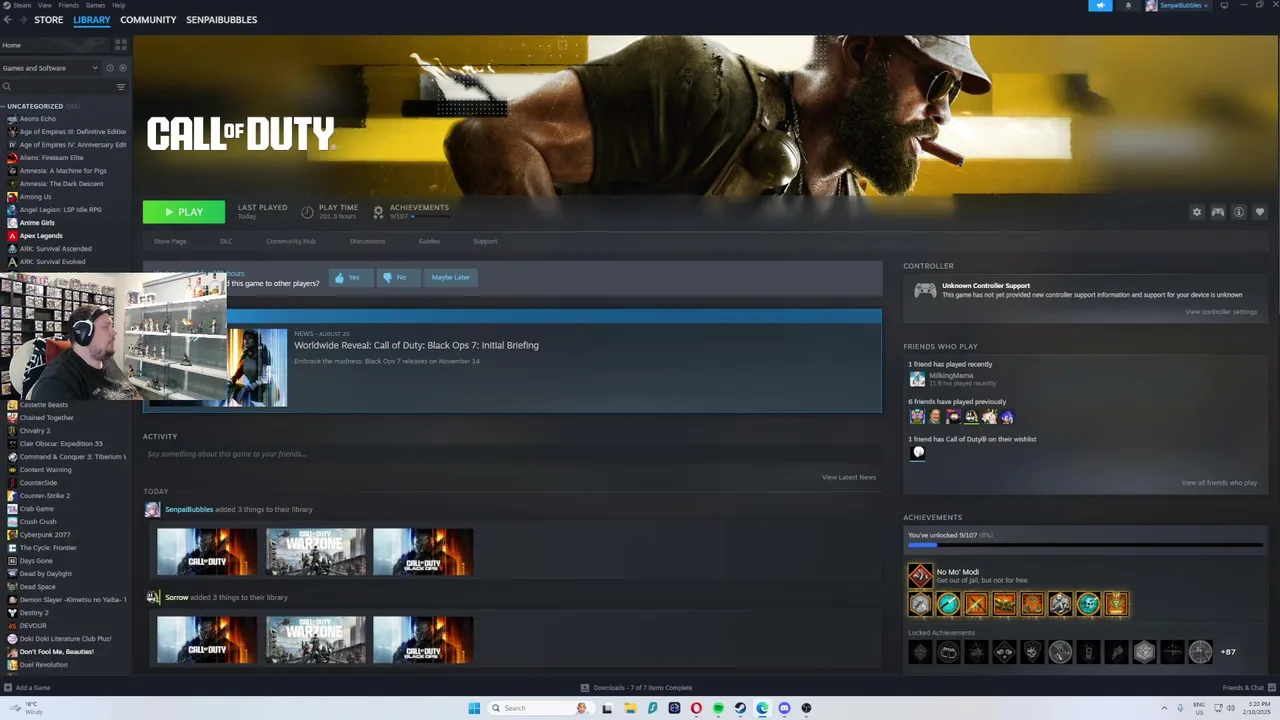This screenshot has width=1280, height=720.
Task: Open advanced filter options in library search
Action: (x=121, y=87)
